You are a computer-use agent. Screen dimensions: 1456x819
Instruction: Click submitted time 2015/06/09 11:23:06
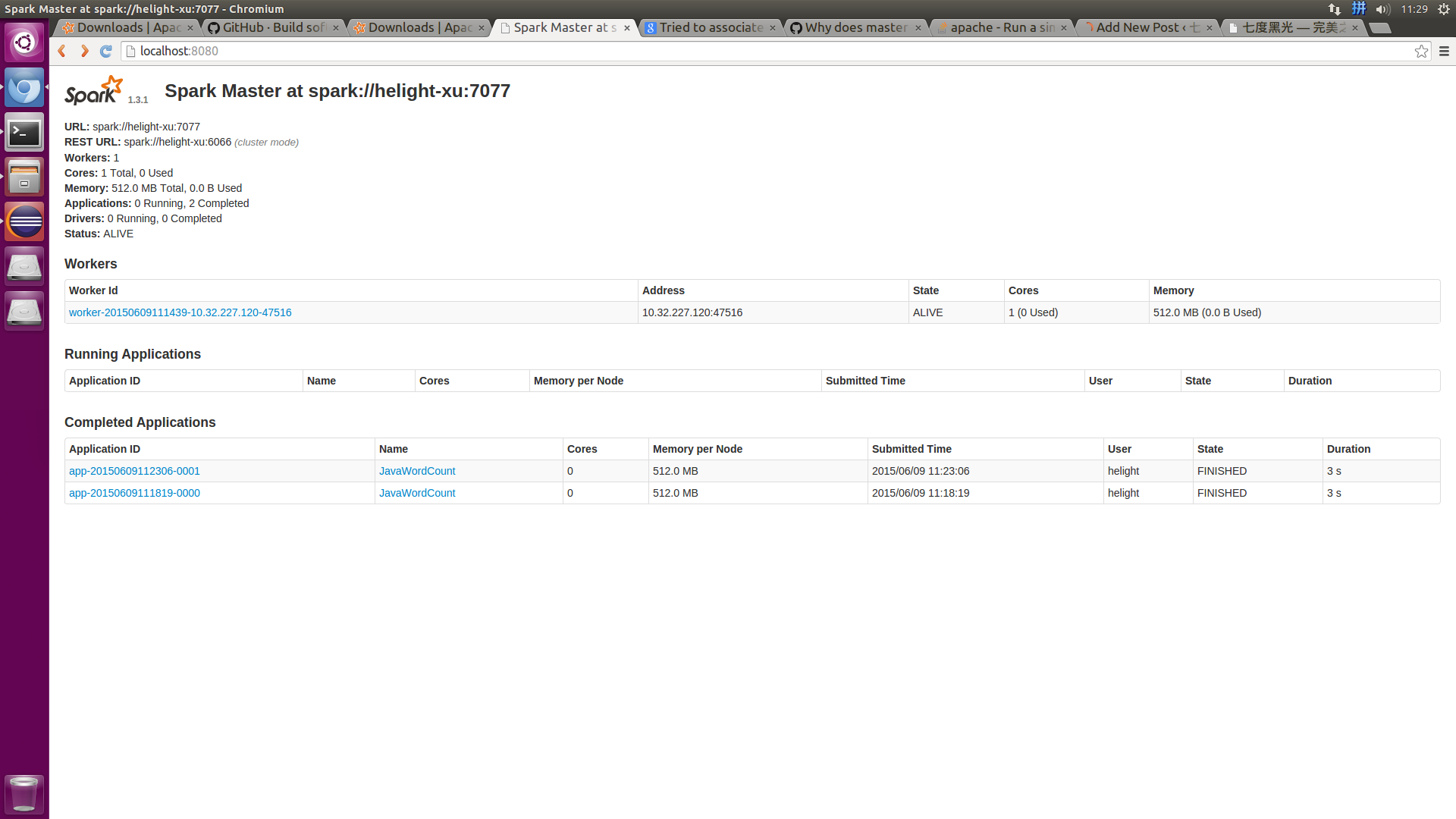point(921,471)
